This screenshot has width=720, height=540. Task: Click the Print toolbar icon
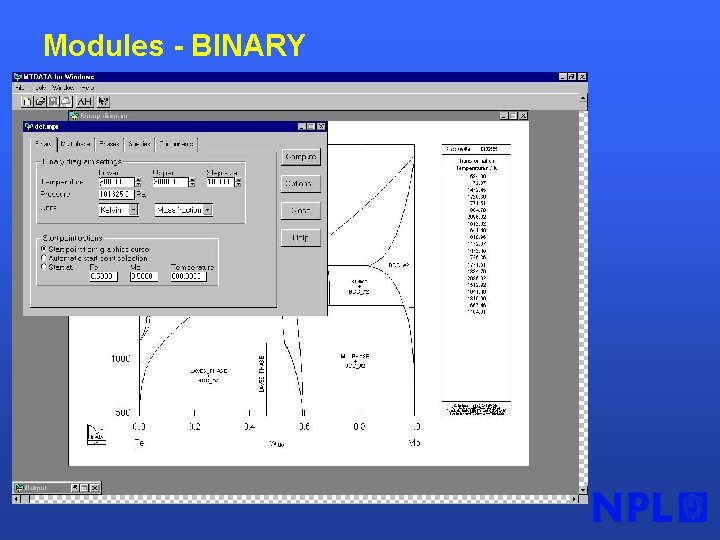click(x=66, y=101)
